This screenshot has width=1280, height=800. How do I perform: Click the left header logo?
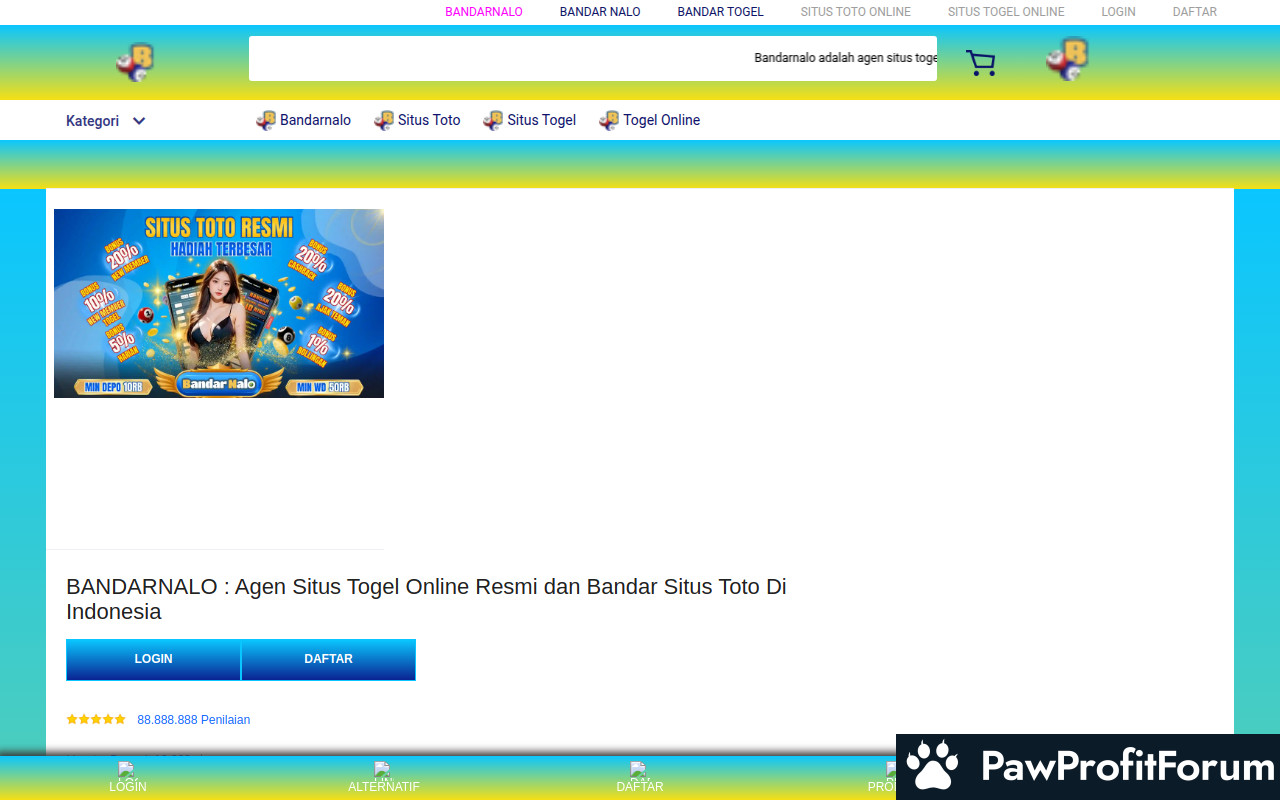pos(134,62)
